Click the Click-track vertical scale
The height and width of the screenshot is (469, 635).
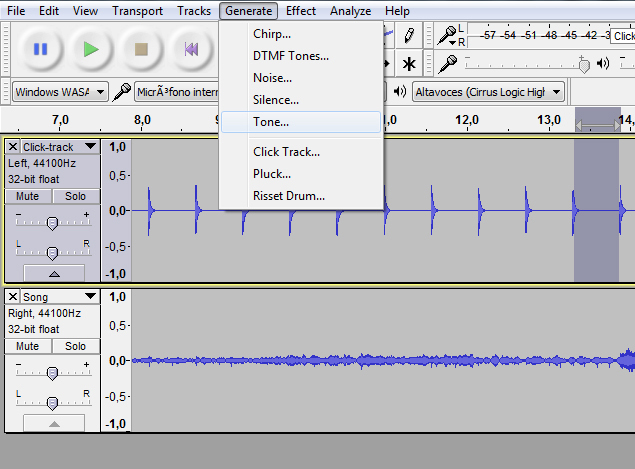click(x=116, y=211)
